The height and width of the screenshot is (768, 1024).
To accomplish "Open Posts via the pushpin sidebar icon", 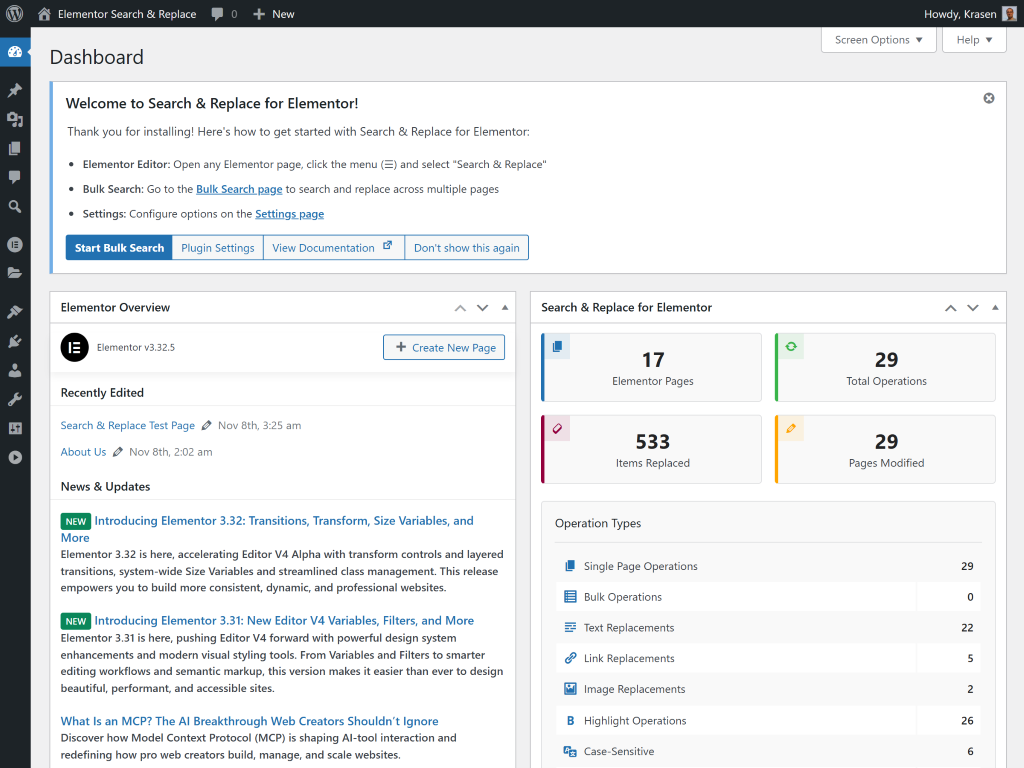I will 15,90.
